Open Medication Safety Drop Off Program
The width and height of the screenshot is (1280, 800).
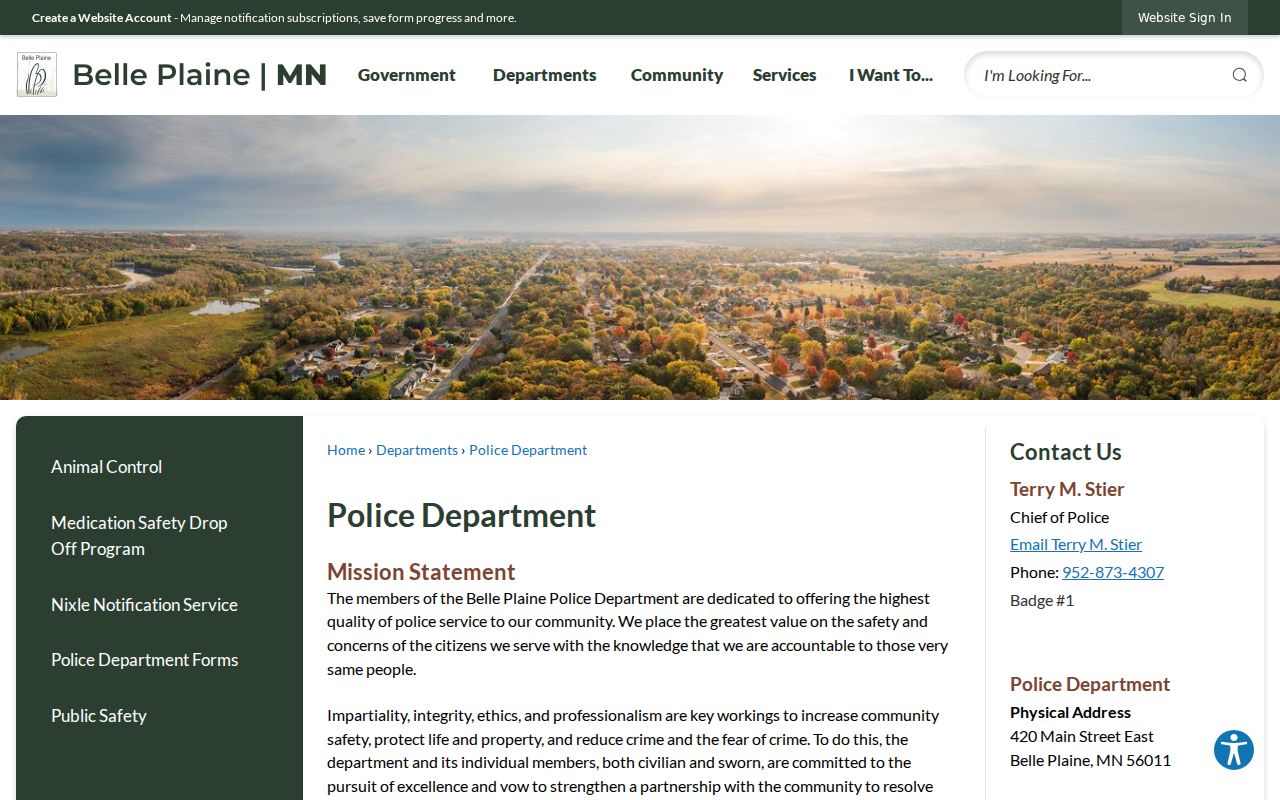pos(139,536)
